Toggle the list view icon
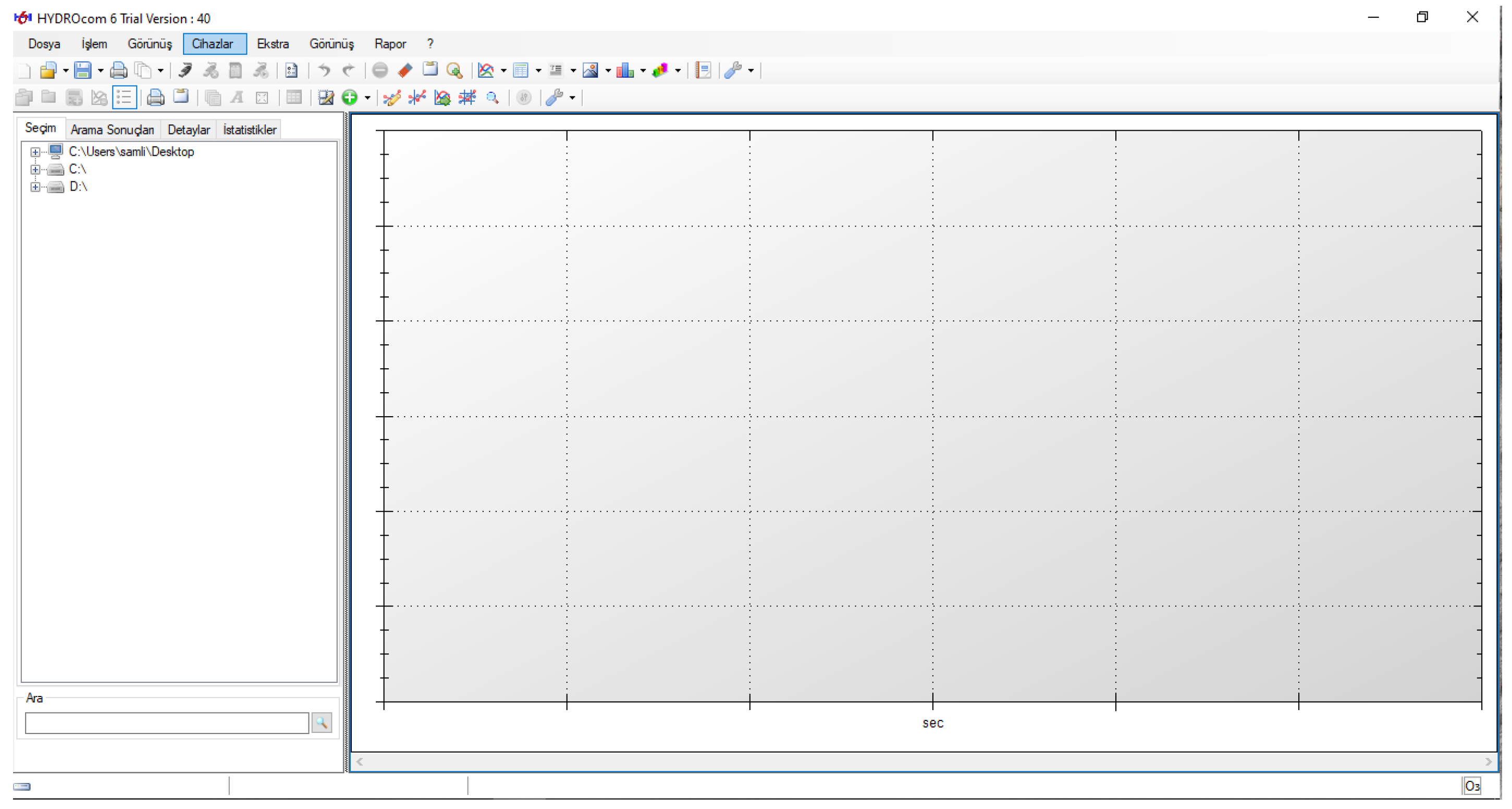Image resolution: width=1512 pixels, height=809 pixels. click(x=125, y=97)
